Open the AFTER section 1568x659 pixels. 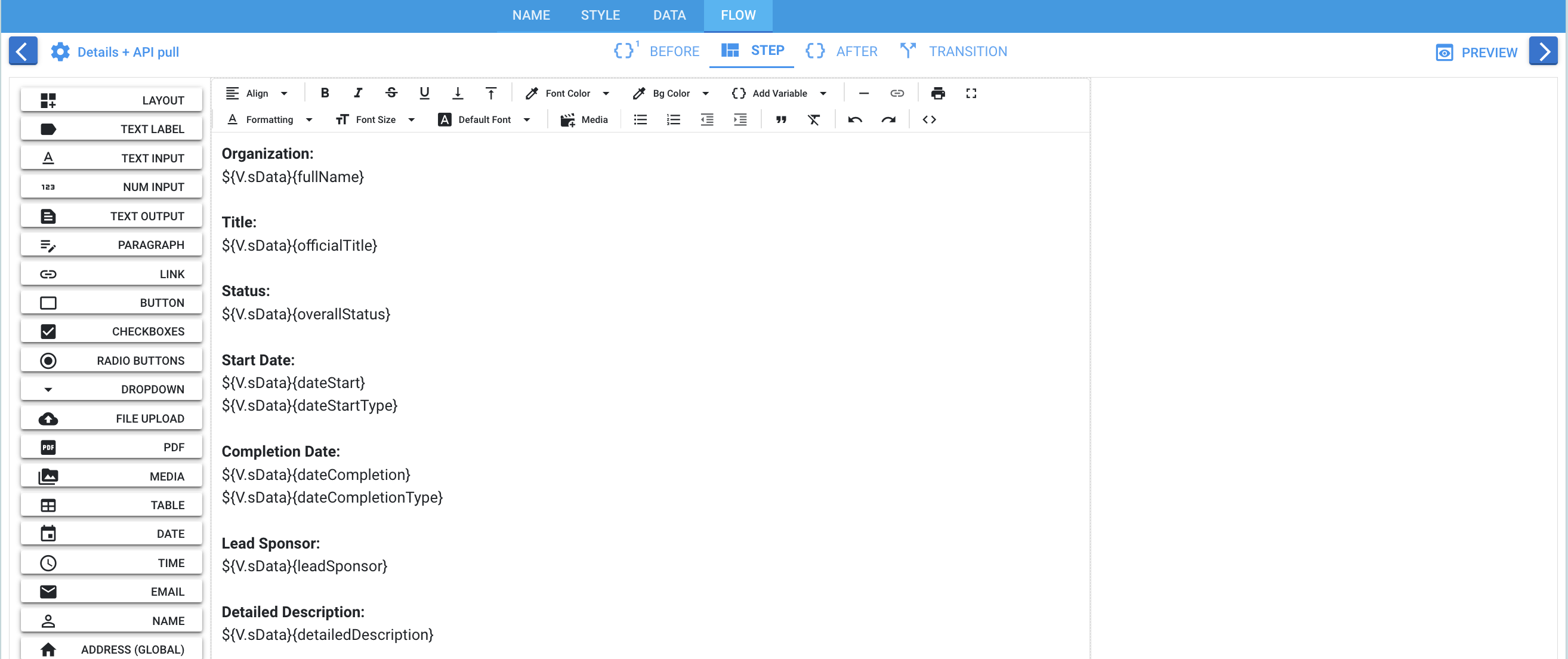841,51
